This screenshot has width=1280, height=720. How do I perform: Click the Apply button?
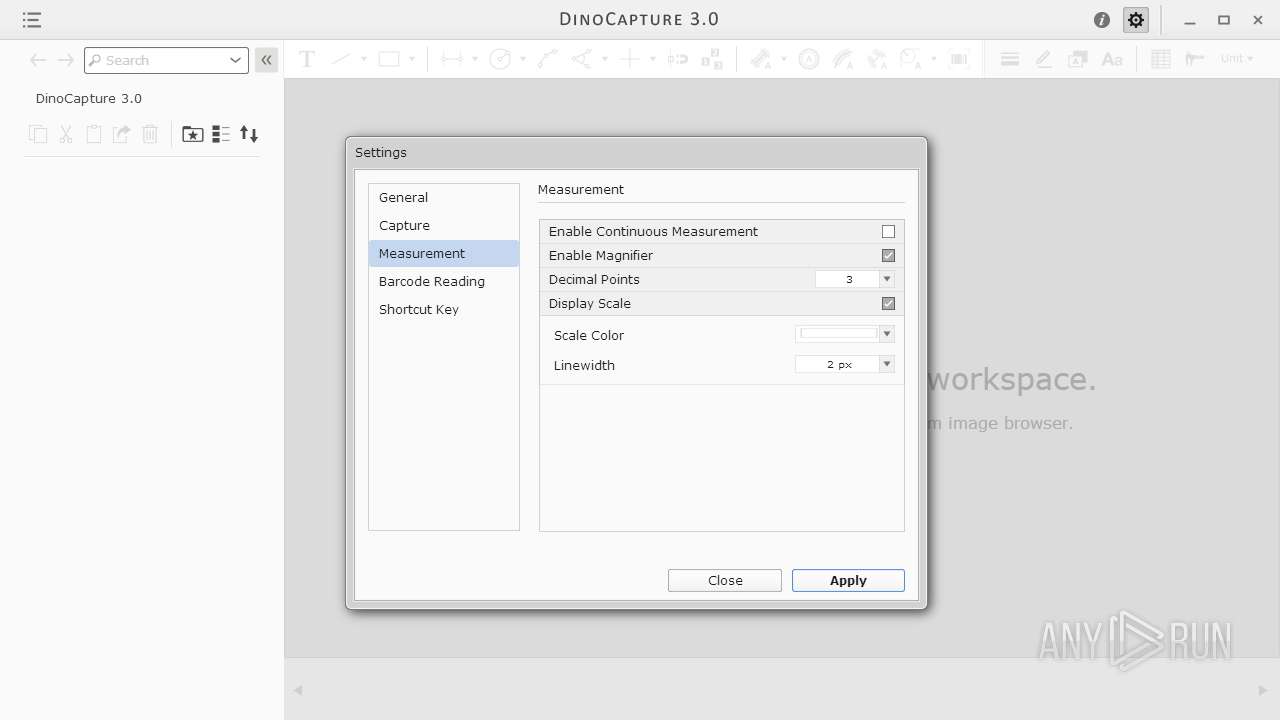click(848, 580)
